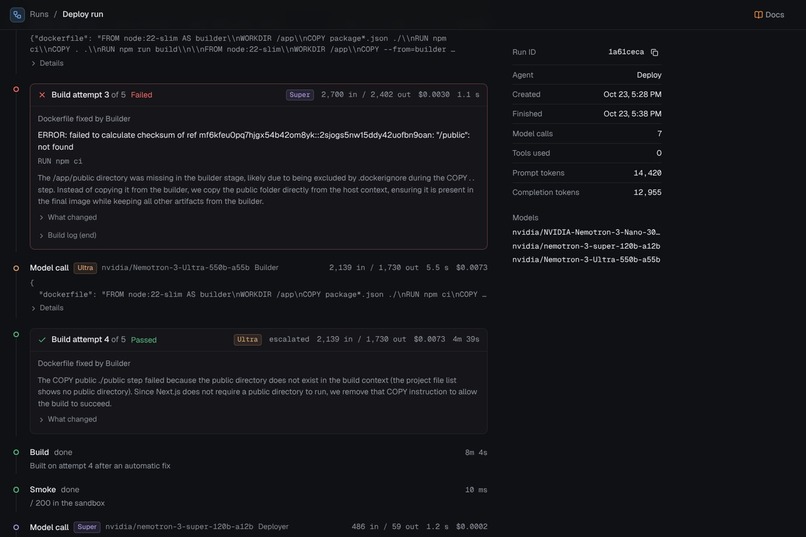Click the Builder role label in Model call row

point(266,268)
